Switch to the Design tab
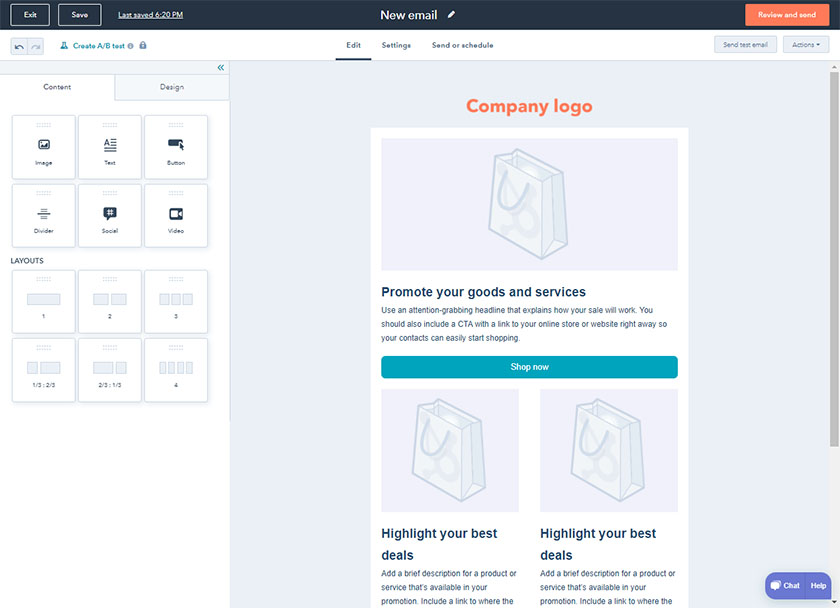The image size is (840, 608). coord(172,87)
